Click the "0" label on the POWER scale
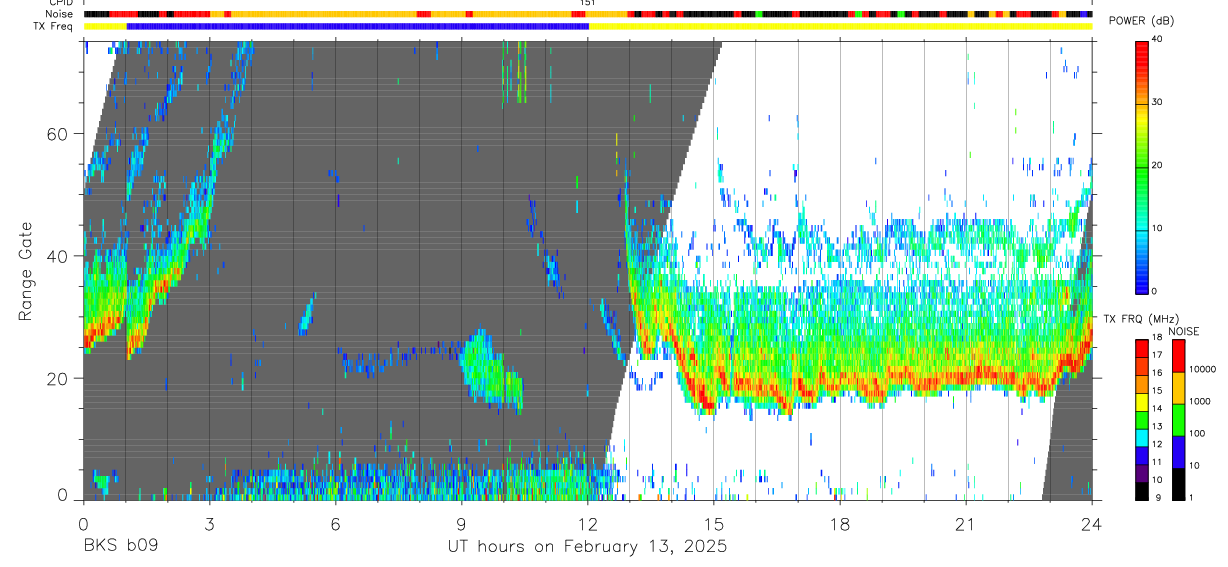Image resolution: width=1228 pixels, height=567 pixels. tap(1154, 291)
